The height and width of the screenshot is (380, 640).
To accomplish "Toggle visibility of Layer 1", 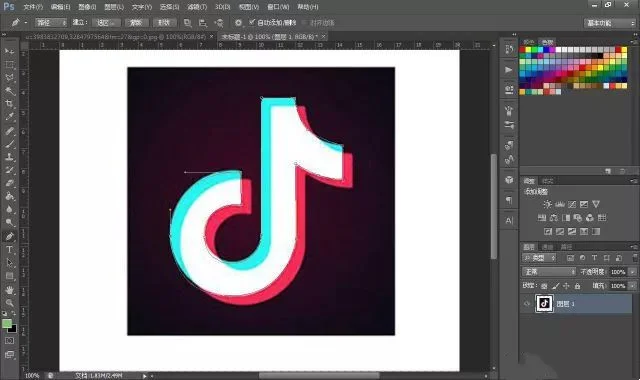I will coord(527,303).
